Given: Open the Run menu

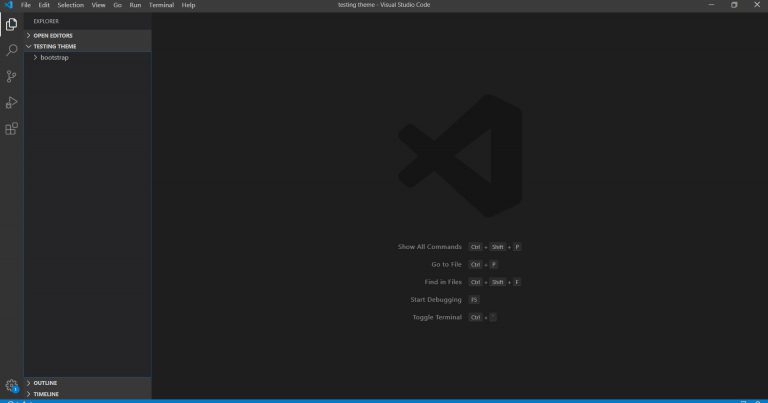Looking at the screenshot, I should click(135, 5).
